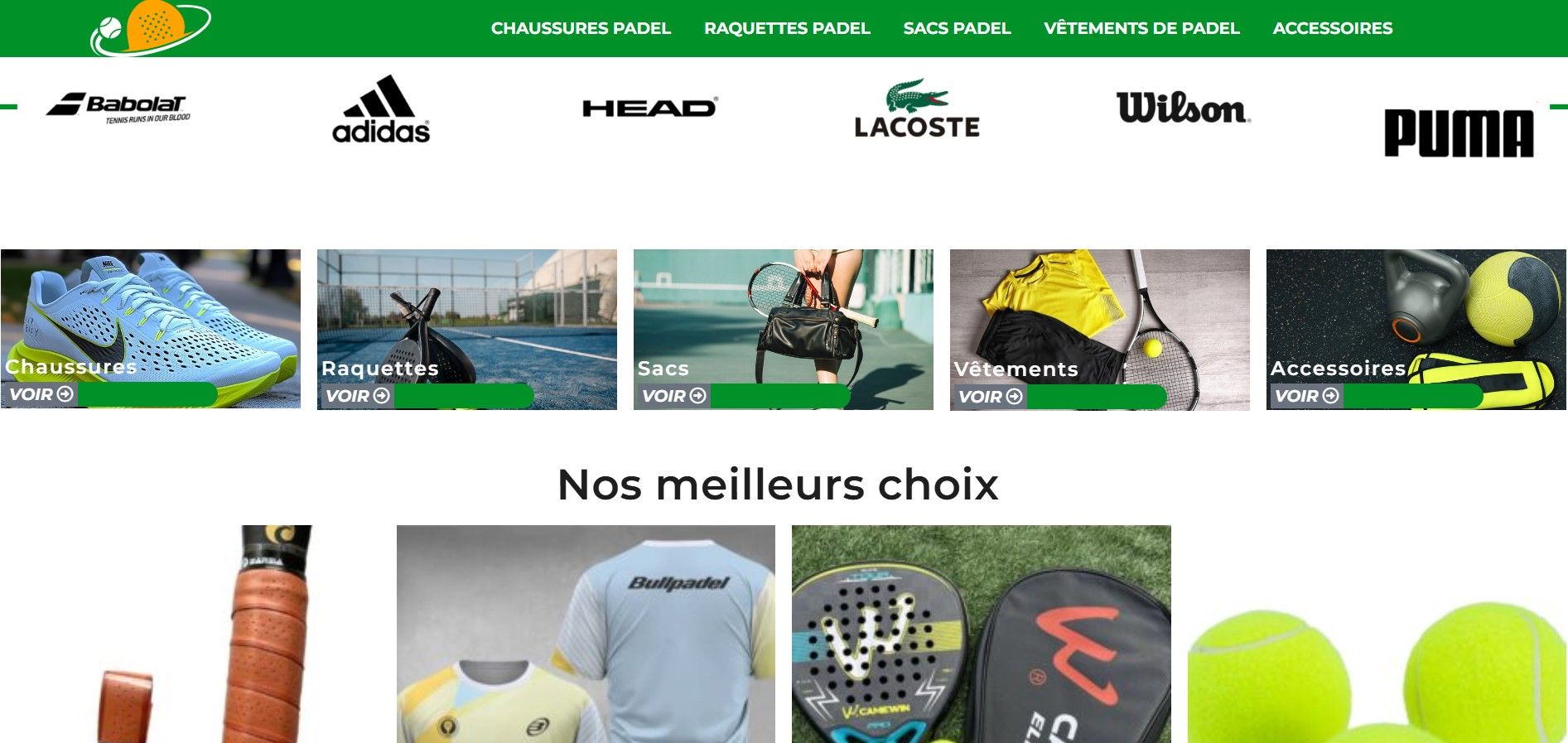This screenshot has width=1568, height=743.
Task: Click VOIR button on Vêtements card
Action: 991,397
